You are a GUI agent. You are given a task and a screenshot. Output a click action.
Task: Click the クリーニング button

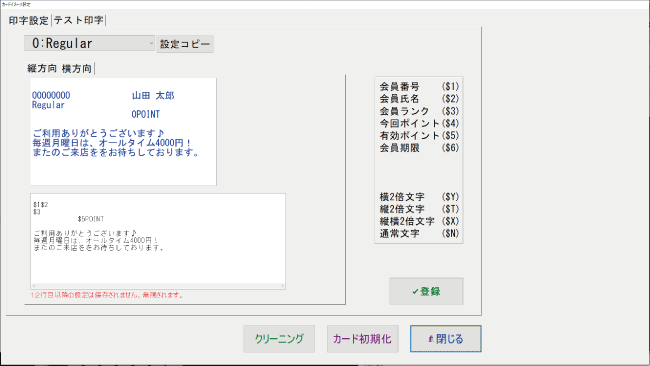pyautogui.click(x=279, y=339)
